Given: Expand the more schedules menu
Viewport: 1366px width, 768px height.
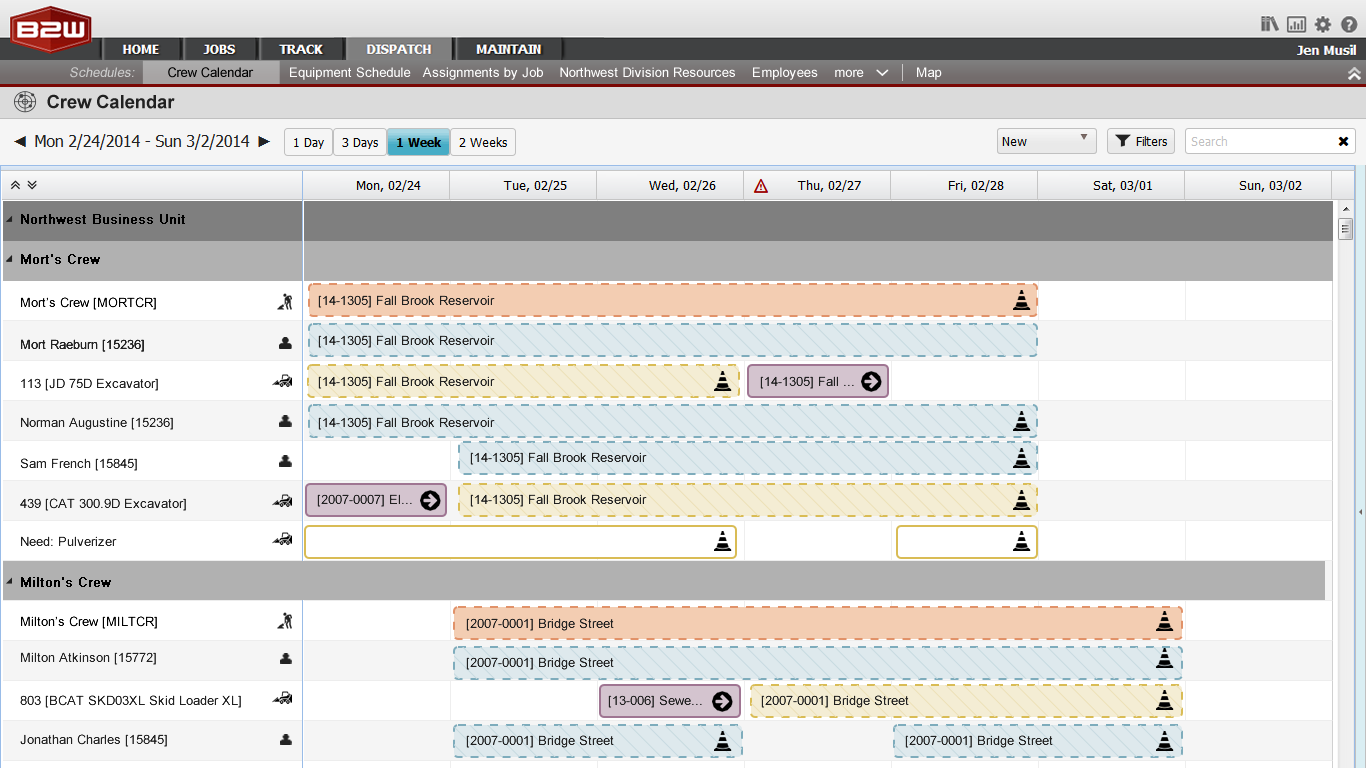Looking at the screenshot, I should [861, 73].
